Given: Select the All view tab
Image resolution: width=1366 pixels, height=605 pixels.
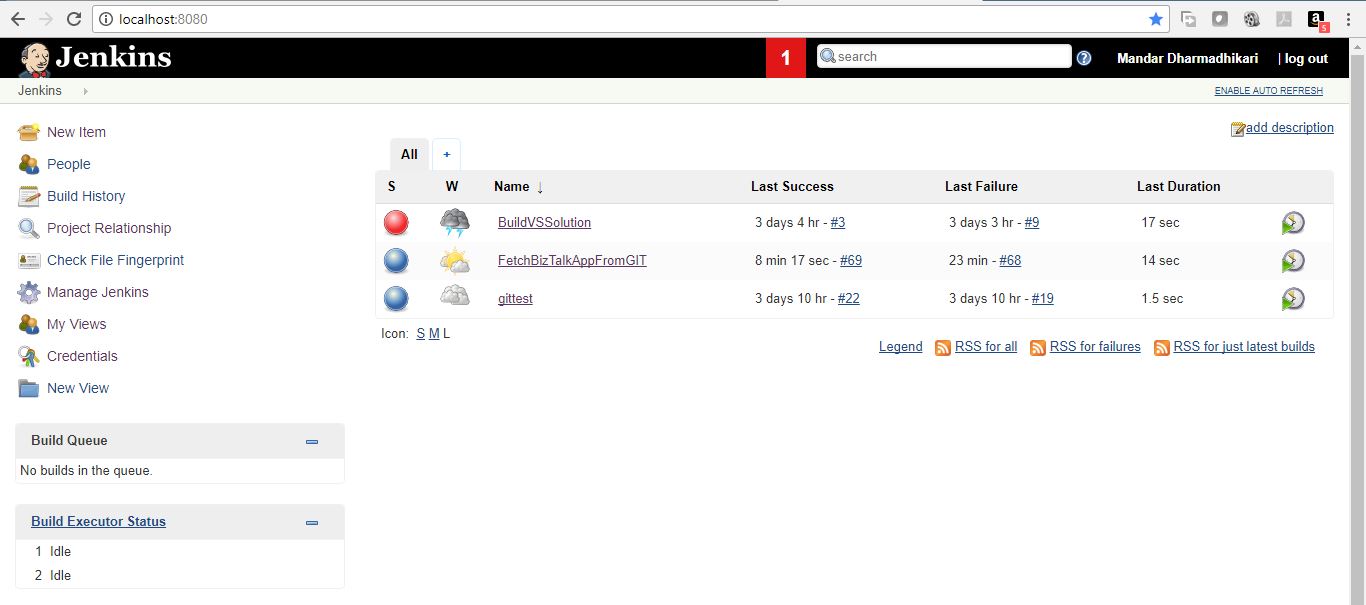Looking at the screenshot, I should [409, 154].
